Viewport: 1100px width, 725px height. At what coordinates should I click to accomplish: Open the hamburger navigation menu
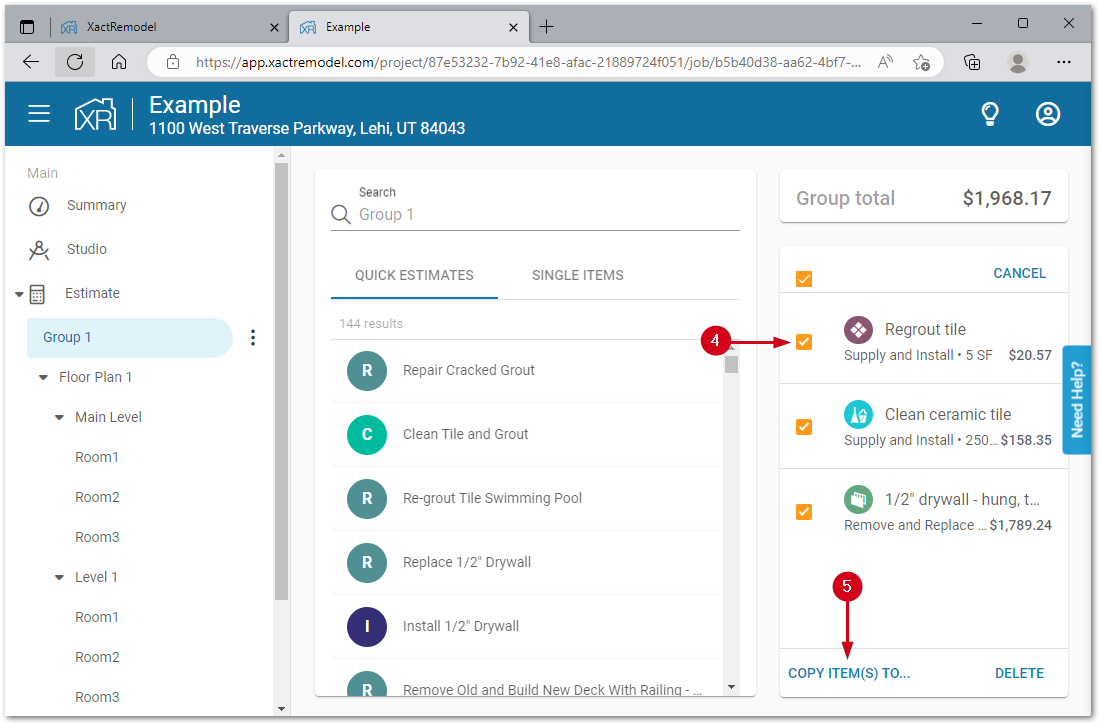click(x=39, y=114)
